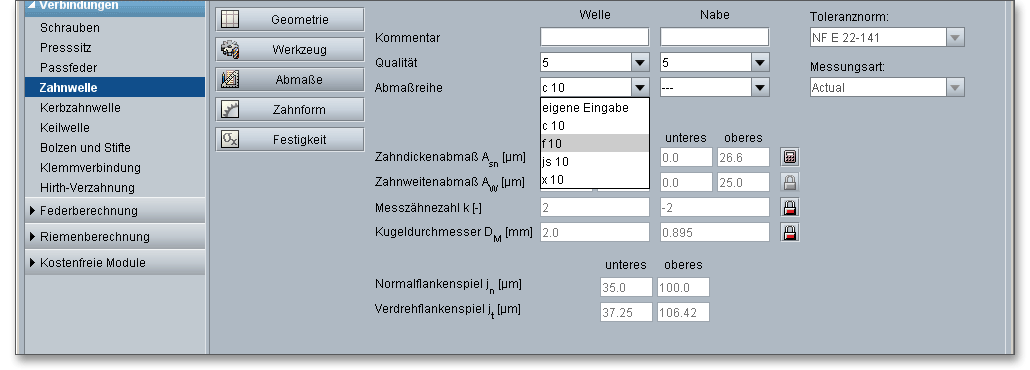Open the Nabe Abmaßreihe dropdown
Viewport: 1030px width, 370px height.
pos(715,87)
